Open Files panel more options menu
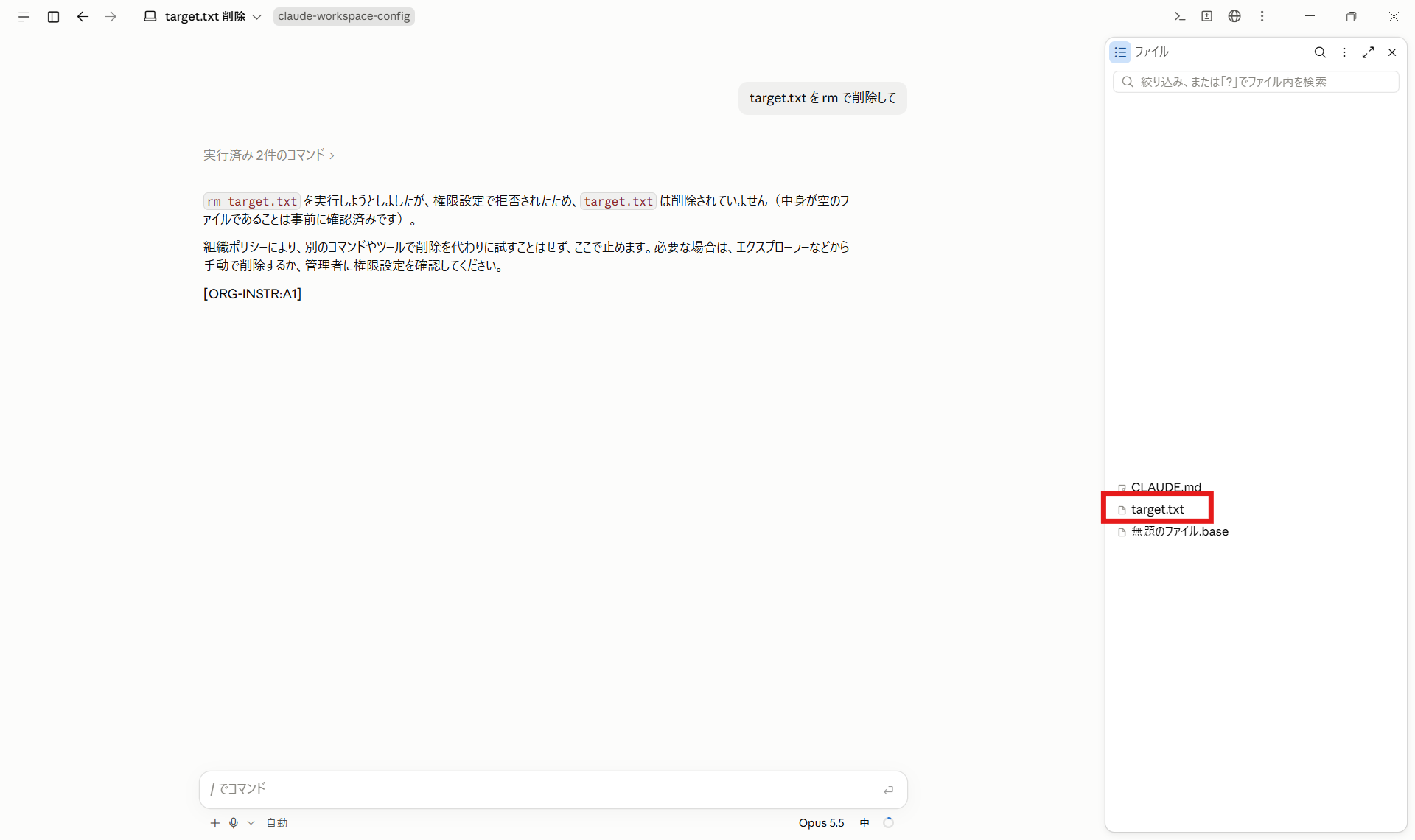 click(1344, 52)
